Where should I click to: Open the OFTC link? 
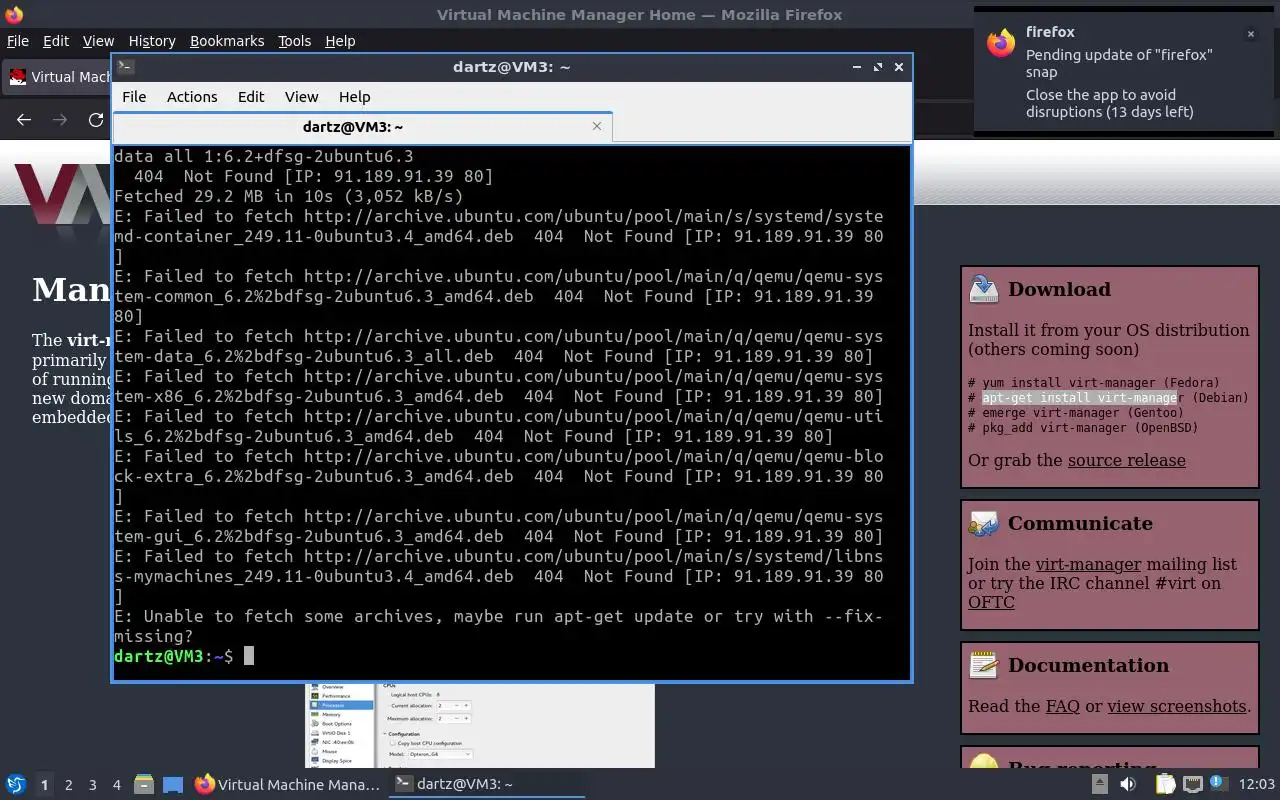click(991, 603)
